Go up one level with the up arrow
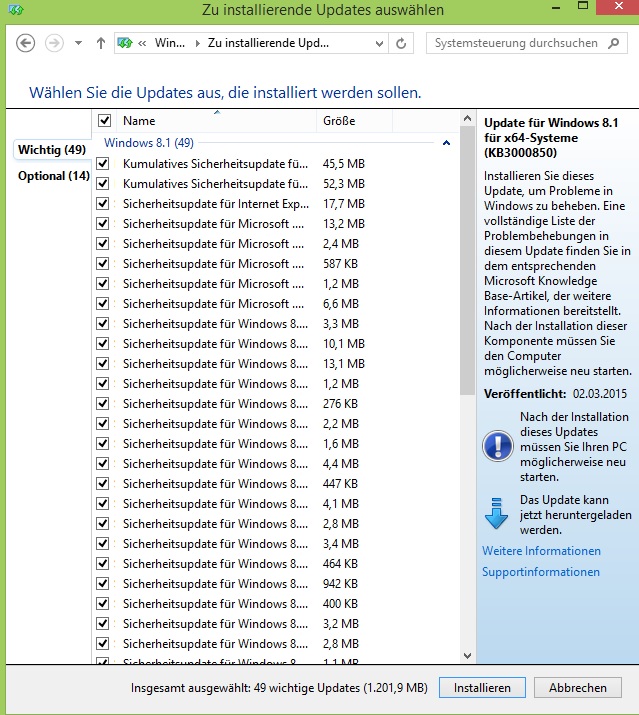This screenshot has height=715, width=639. coord(101,43)
